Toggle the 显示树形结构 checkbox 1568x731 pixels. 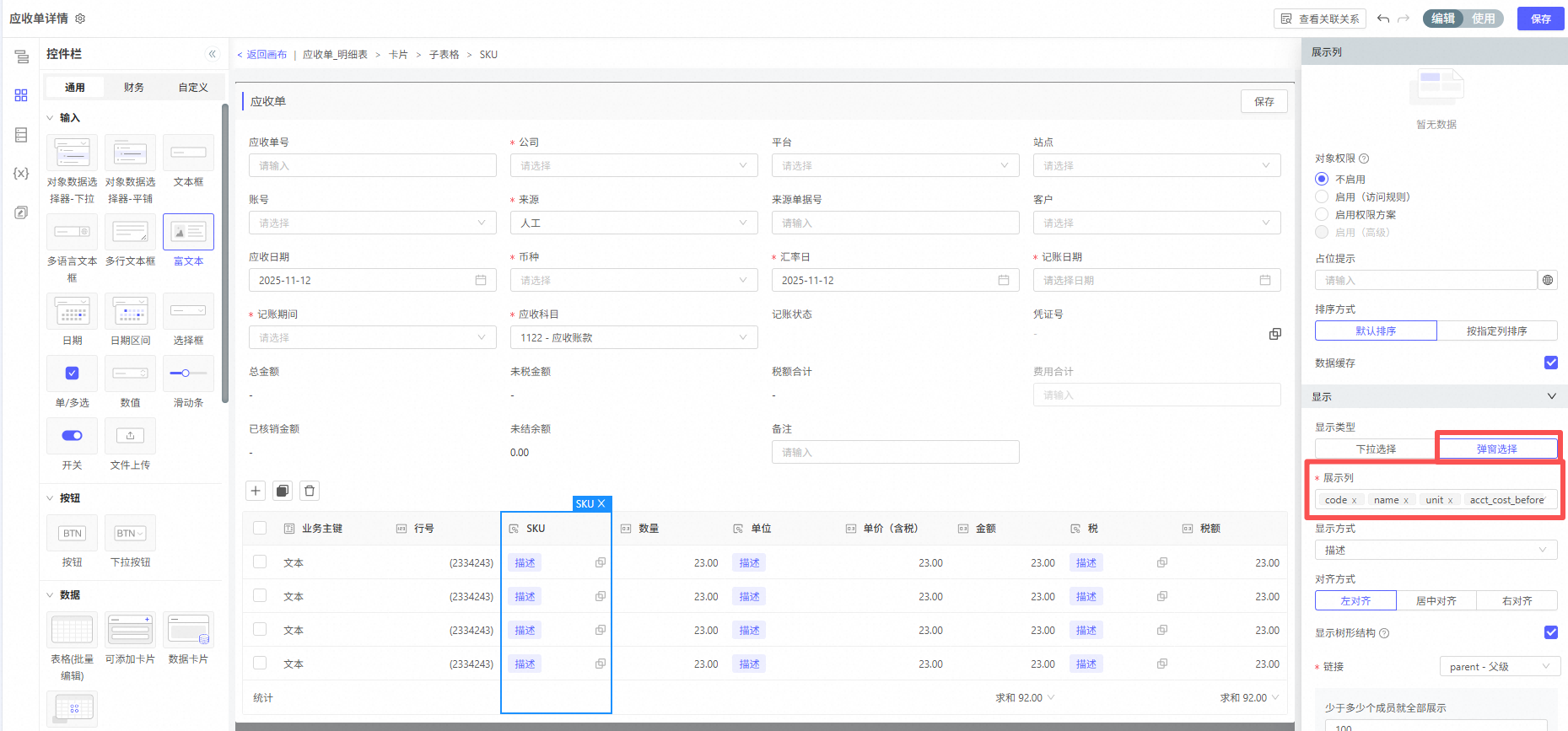click(x=1550, y=632)
